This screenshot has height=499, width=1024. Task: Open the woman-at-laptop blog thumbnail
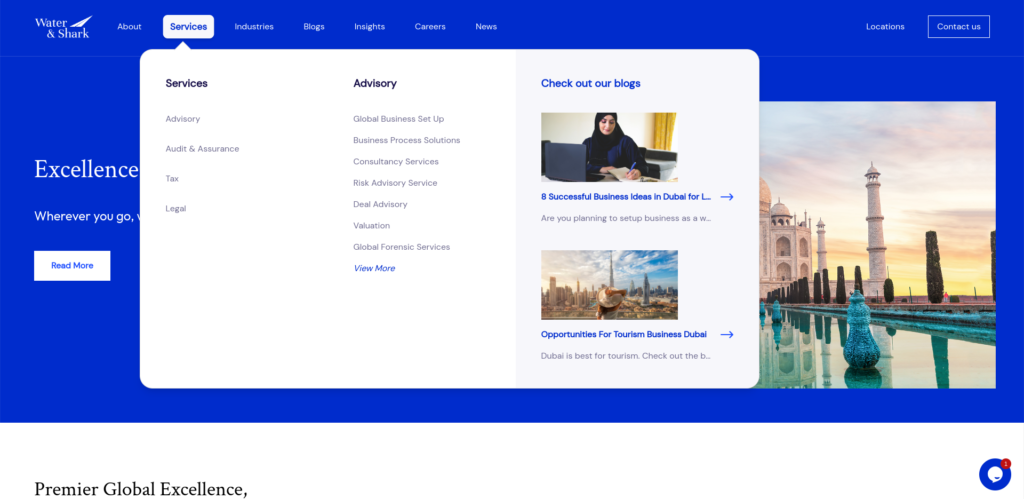pyautogui.click(x=609, y=147)
